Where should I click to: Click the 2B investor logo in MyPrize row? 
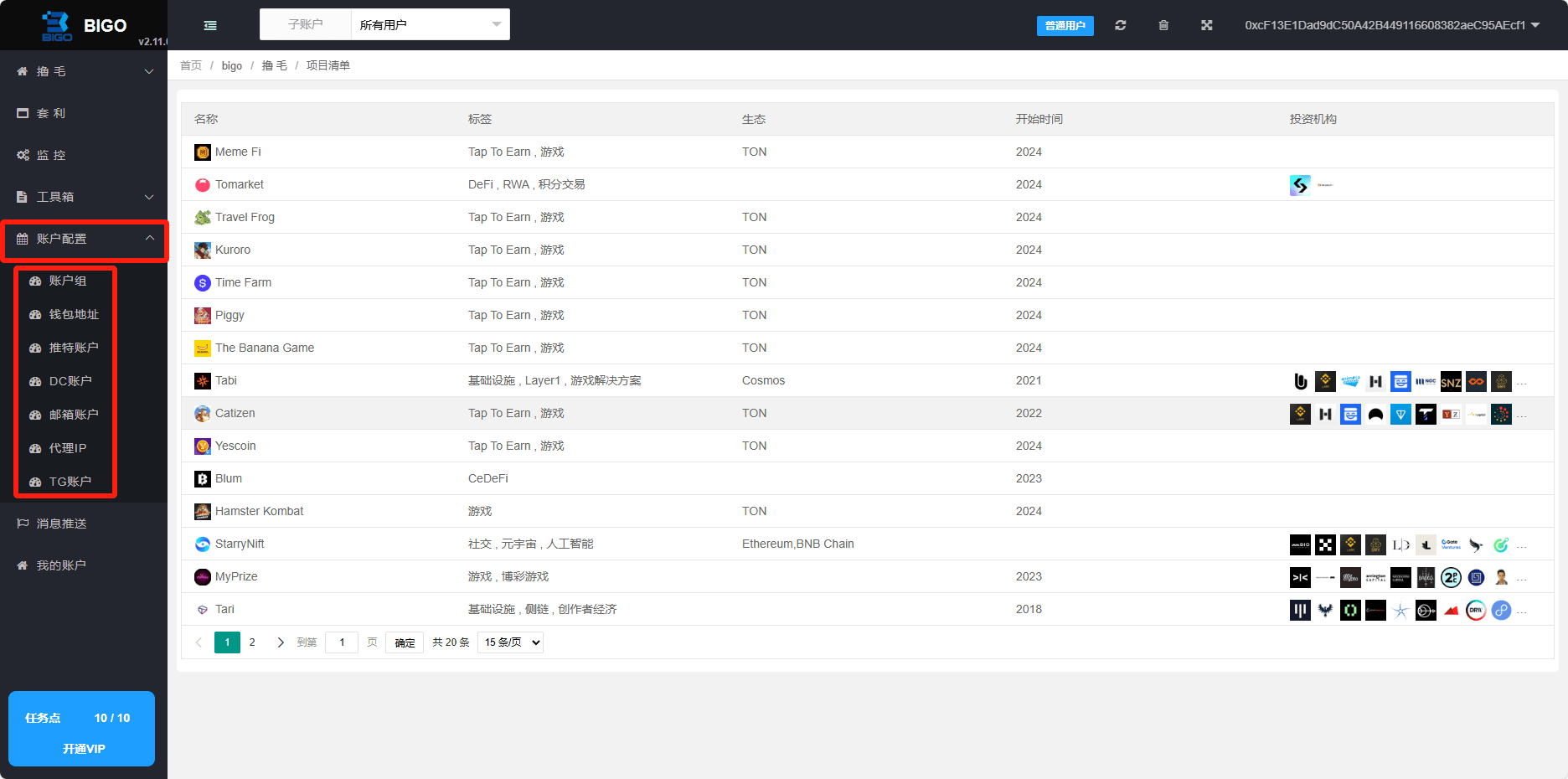(1451, 578)
